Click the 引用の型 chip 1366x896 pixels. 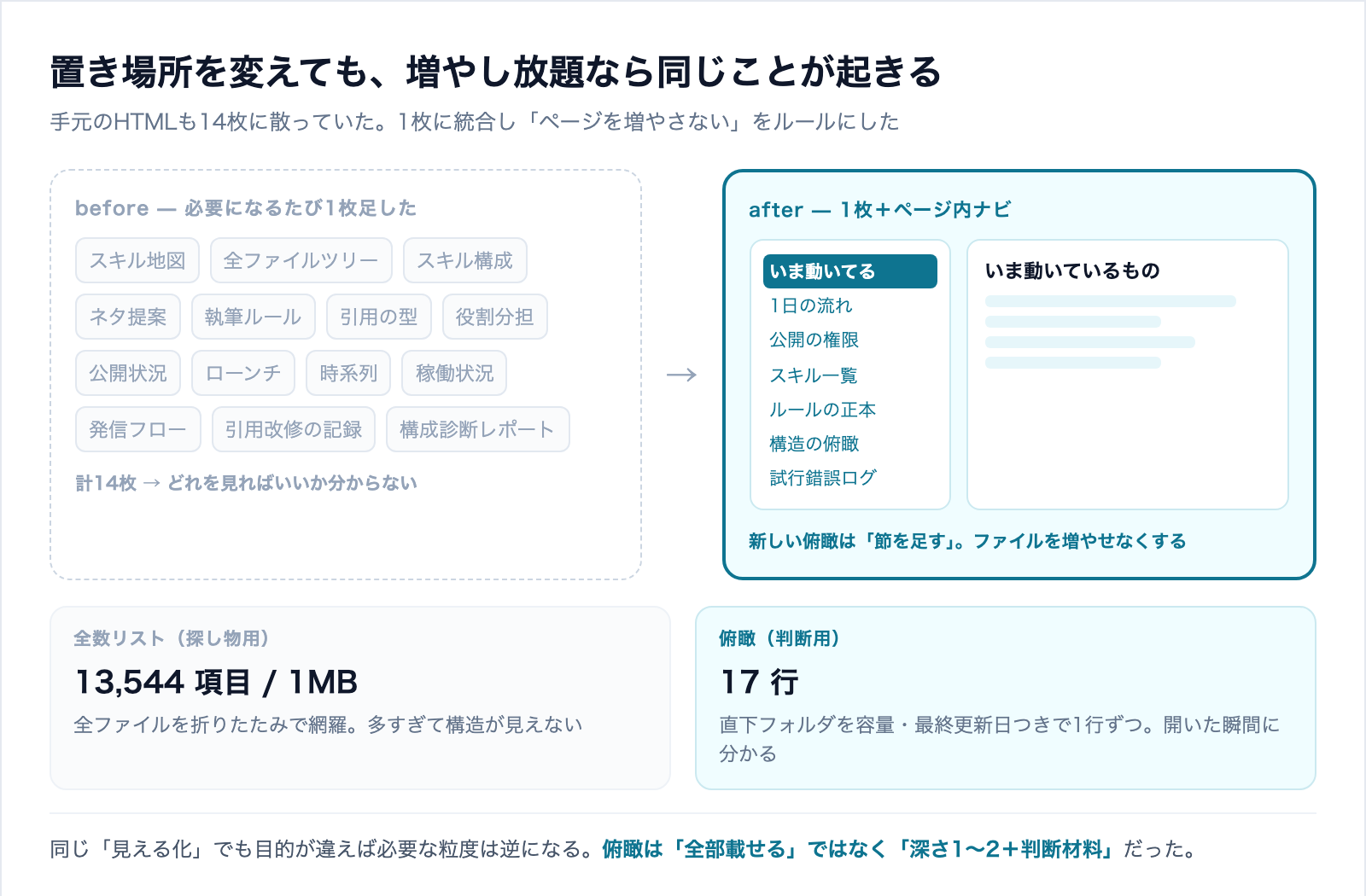[x=379, y=317]
